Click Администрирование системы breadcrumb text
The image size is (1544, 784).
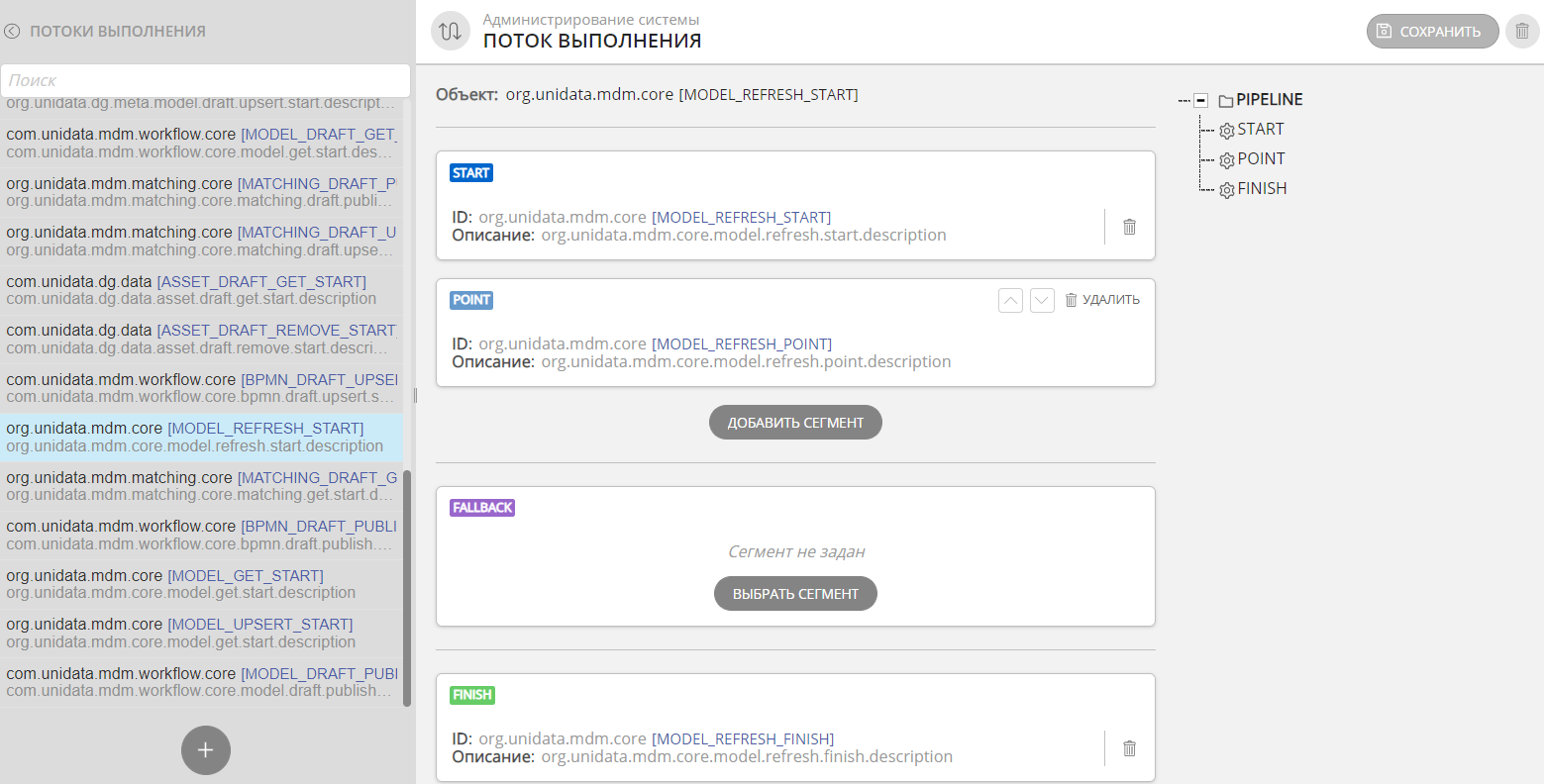click(x=591, y=20)
